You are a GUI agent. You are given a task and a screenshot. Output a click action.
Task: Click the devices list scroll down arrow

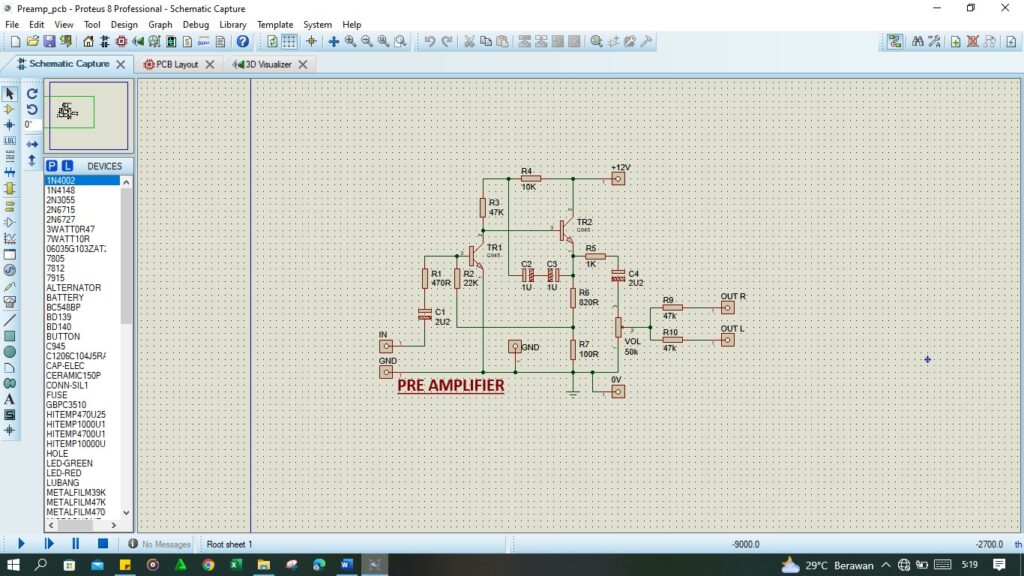click(127, 512)
